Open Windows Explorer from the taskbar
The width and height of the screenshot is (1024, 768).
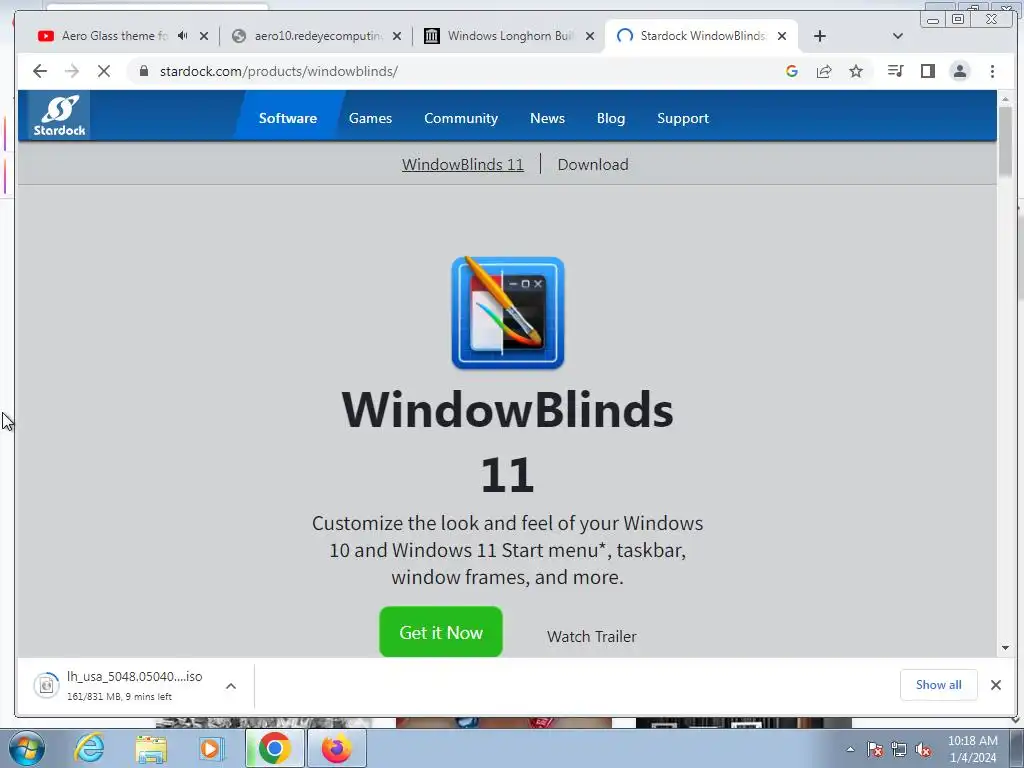coord(151,749)
